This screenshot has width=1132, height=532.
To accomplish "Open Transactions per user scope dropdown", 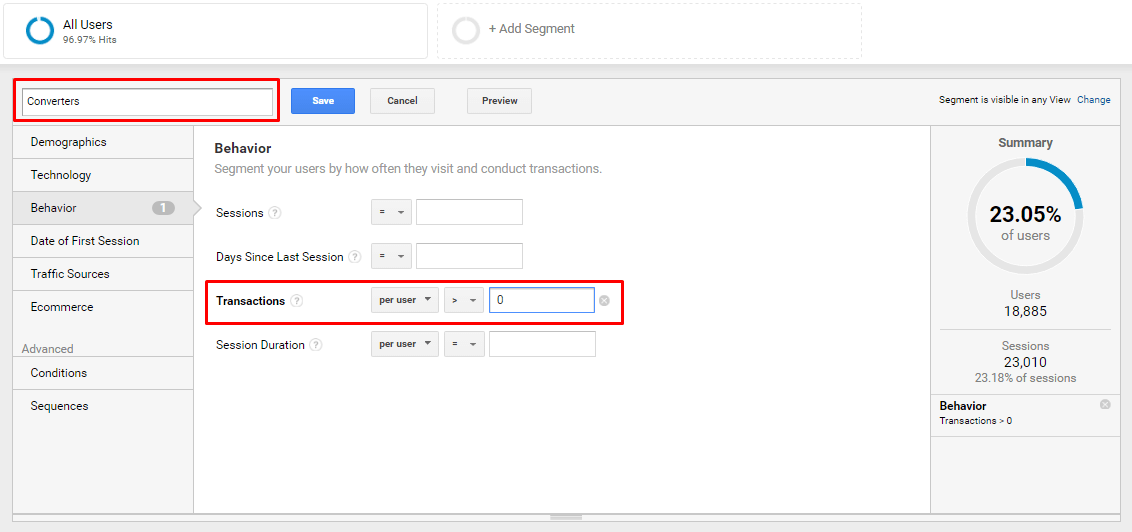I will (x=405, y=300).
